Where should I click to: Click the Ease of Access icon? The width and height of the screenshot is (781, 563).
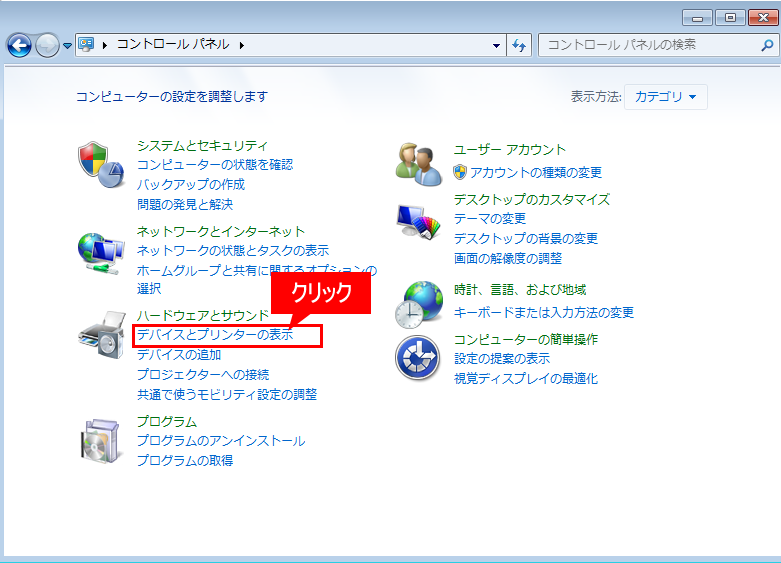coord(418,358)
